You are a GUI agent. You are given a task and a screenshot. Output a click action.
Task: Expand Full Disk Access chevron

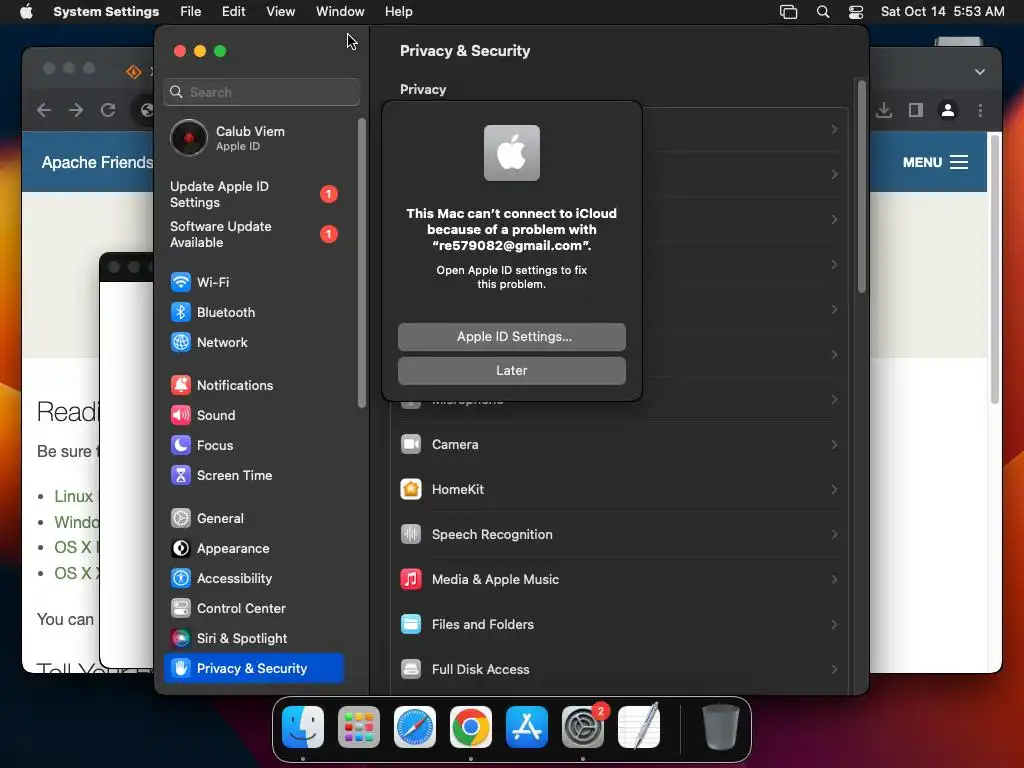click(834, 669)
